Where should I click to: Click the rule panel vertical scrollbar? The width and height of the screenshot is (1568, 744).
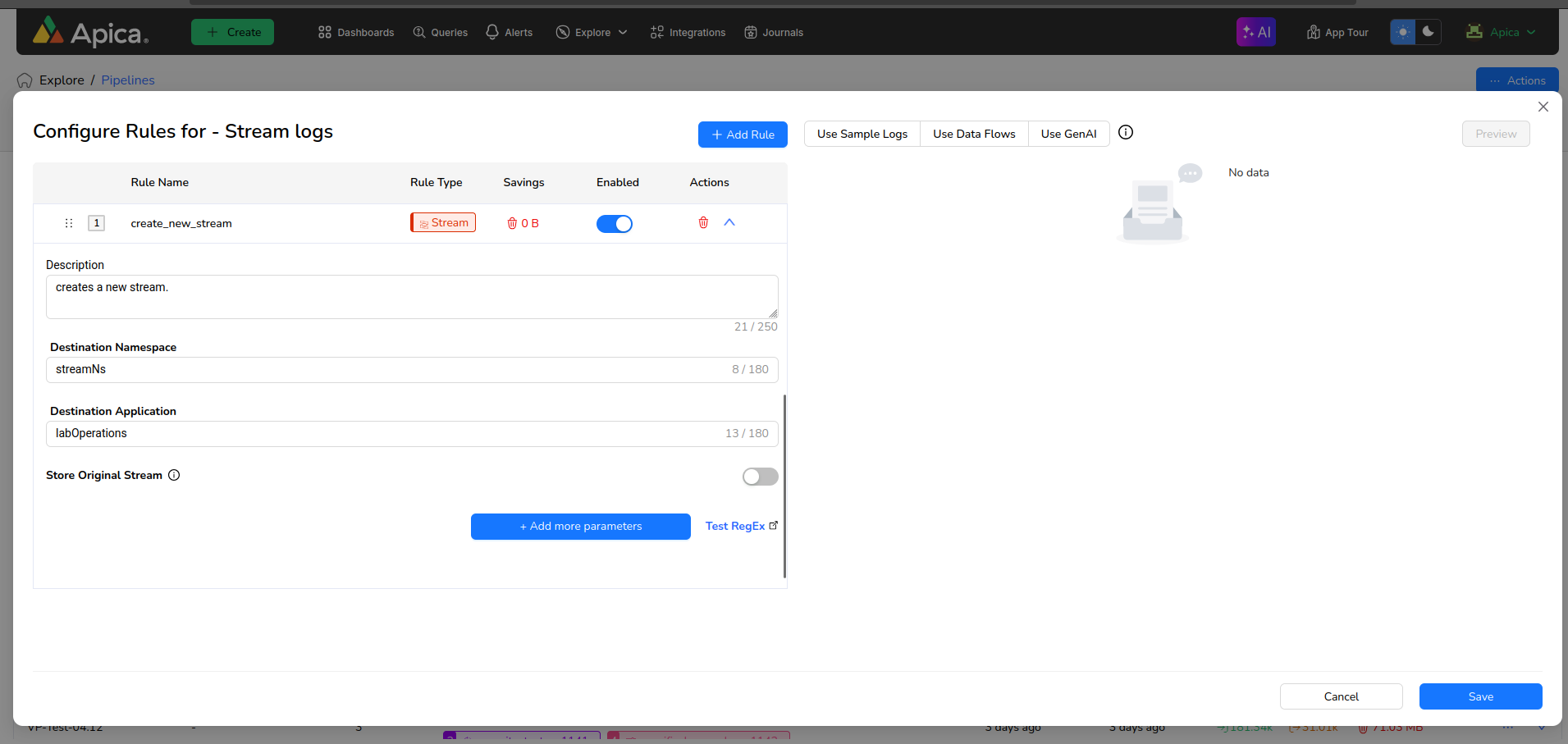[x=784, y=486]
